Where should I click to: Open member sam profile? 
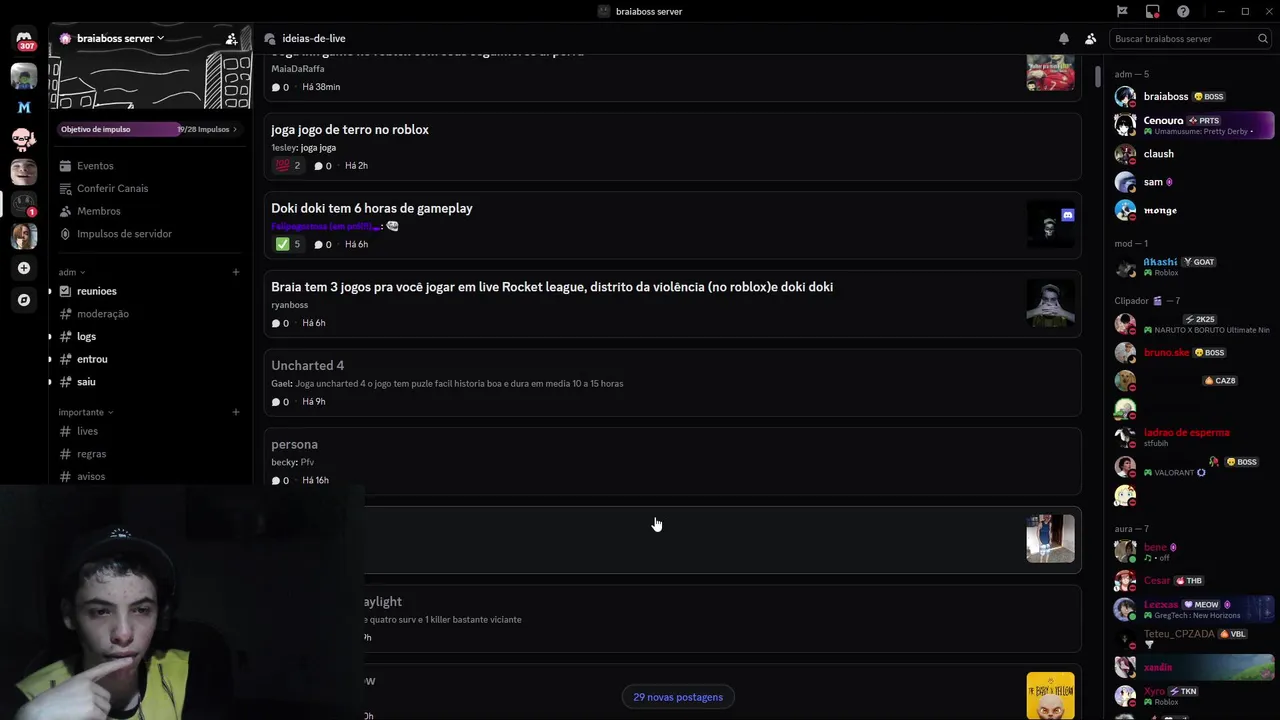coord(1193,182)
